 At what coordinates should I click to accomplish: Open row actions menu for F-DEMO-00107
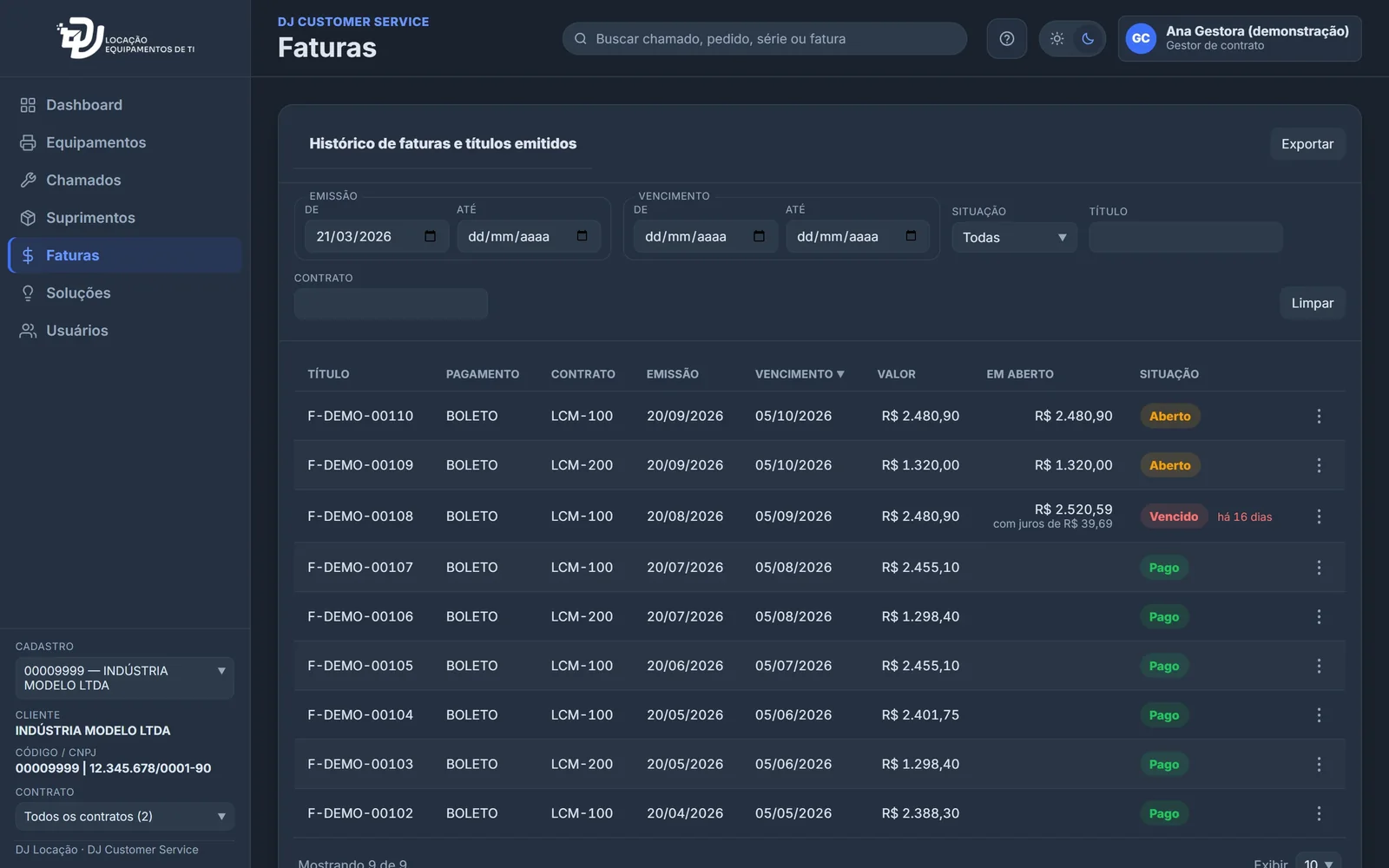[x=1319, y=568]
